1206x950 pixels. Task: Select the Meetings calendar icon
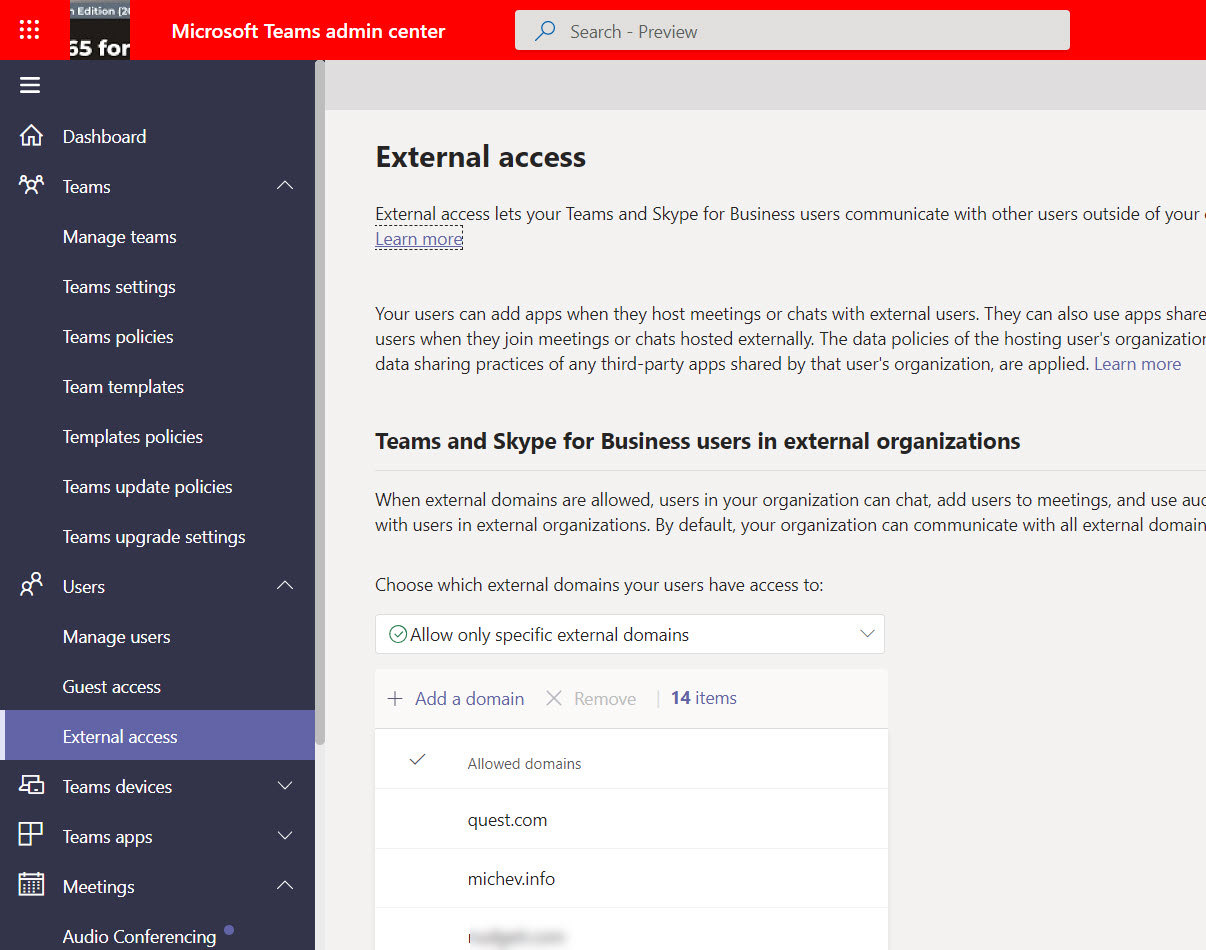click(x=29, y=885)
